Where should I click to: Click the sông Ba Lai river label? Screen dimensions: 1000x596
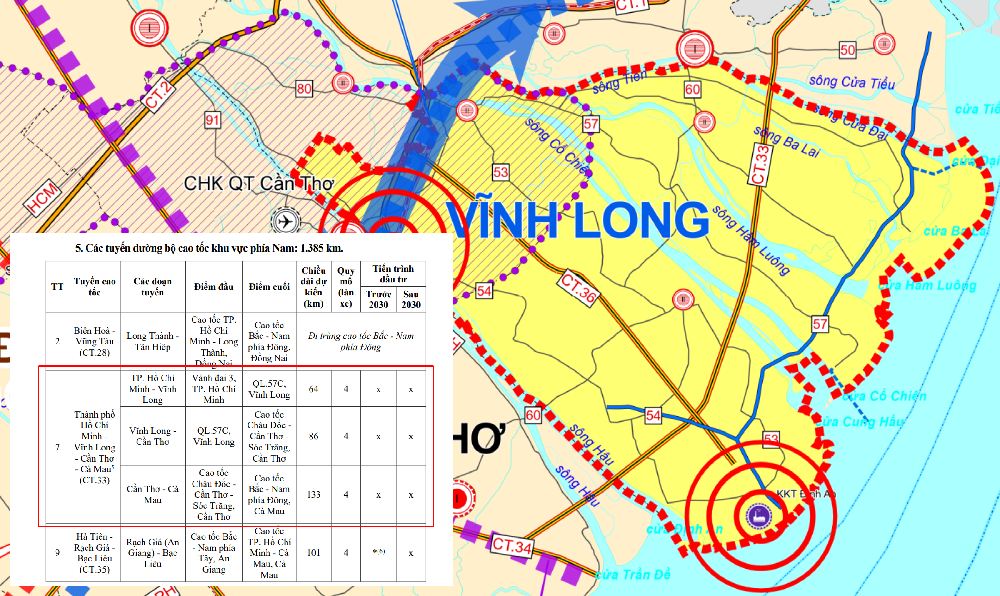point(786,141)
